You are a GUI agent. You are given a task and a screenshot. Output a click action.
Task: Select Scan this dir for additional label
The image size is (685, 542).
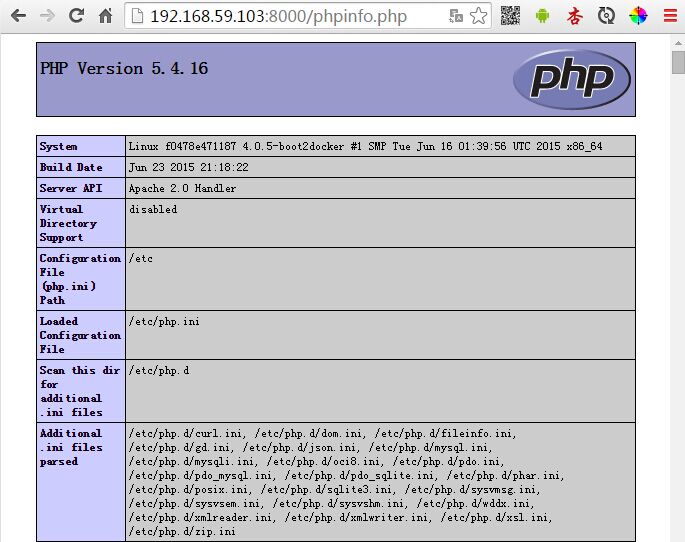80,391
